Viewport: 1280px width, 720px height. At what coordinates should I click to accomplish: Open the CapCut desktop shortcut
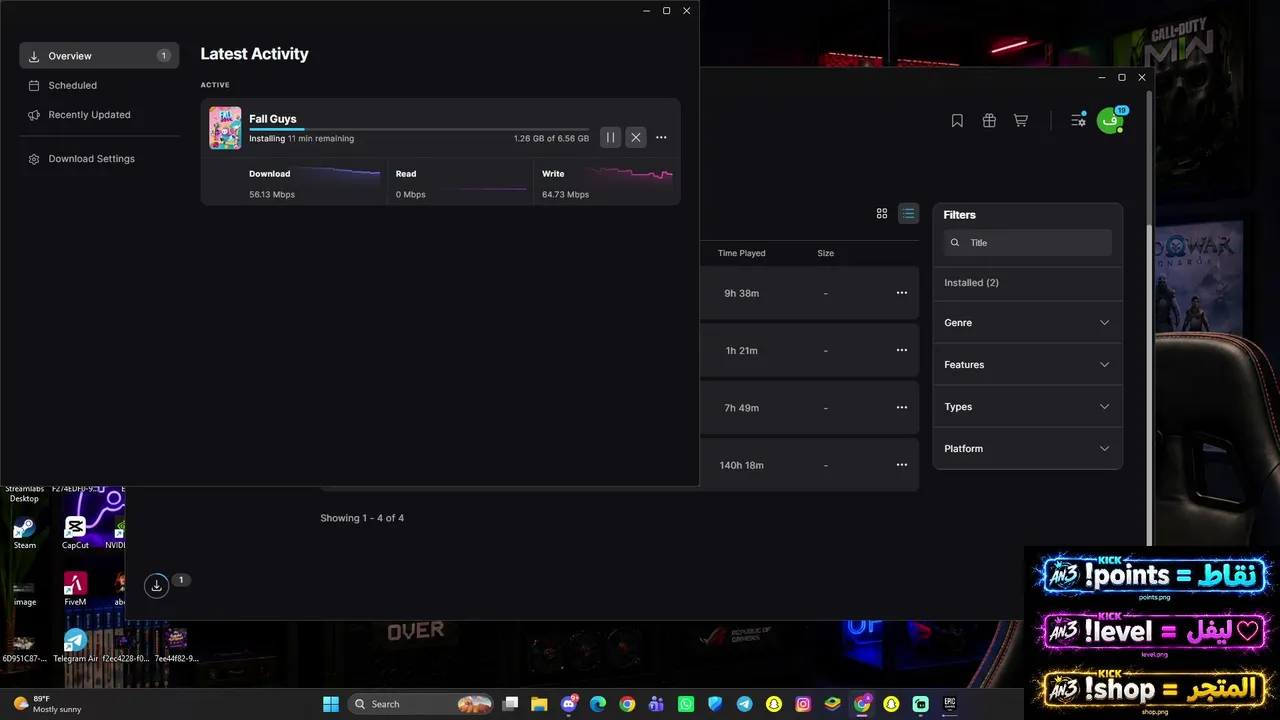[75, 532]
